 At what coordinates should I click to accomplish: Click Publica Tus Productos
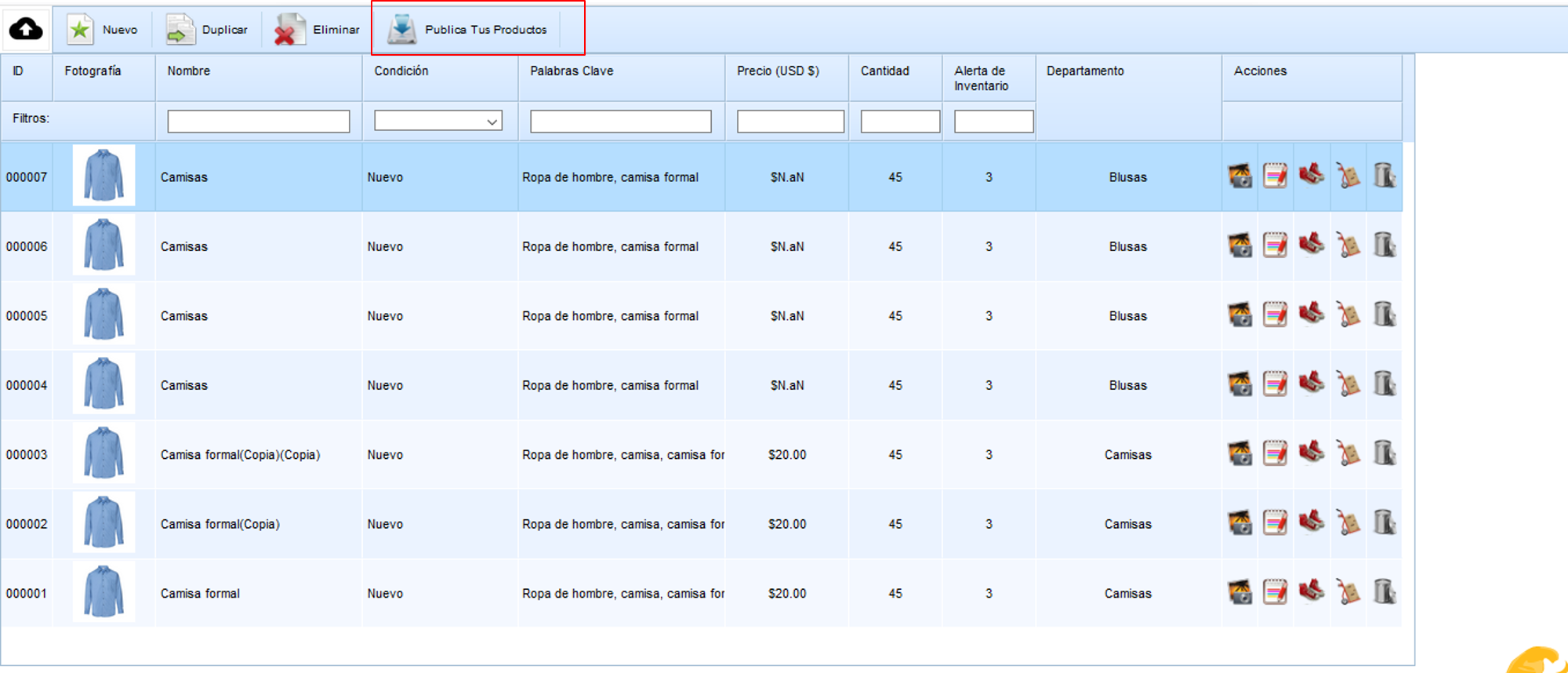point(470,30)
